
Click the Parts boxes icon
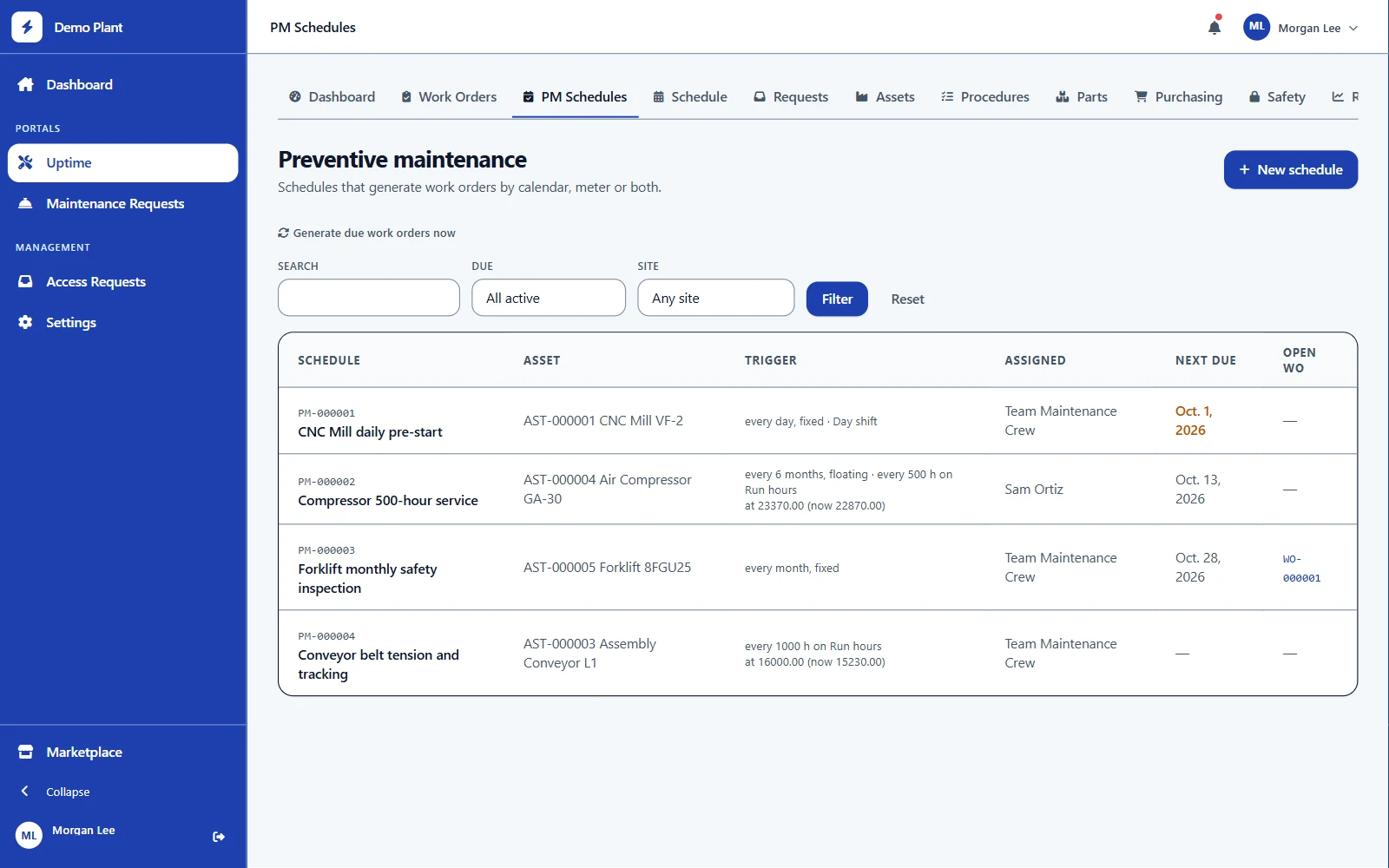(1062, 96)
